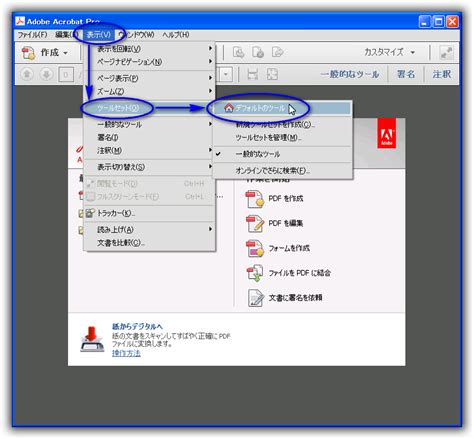Expand 表示切り替え(S) submenu
Screen dimensions: 474x439
149,167
